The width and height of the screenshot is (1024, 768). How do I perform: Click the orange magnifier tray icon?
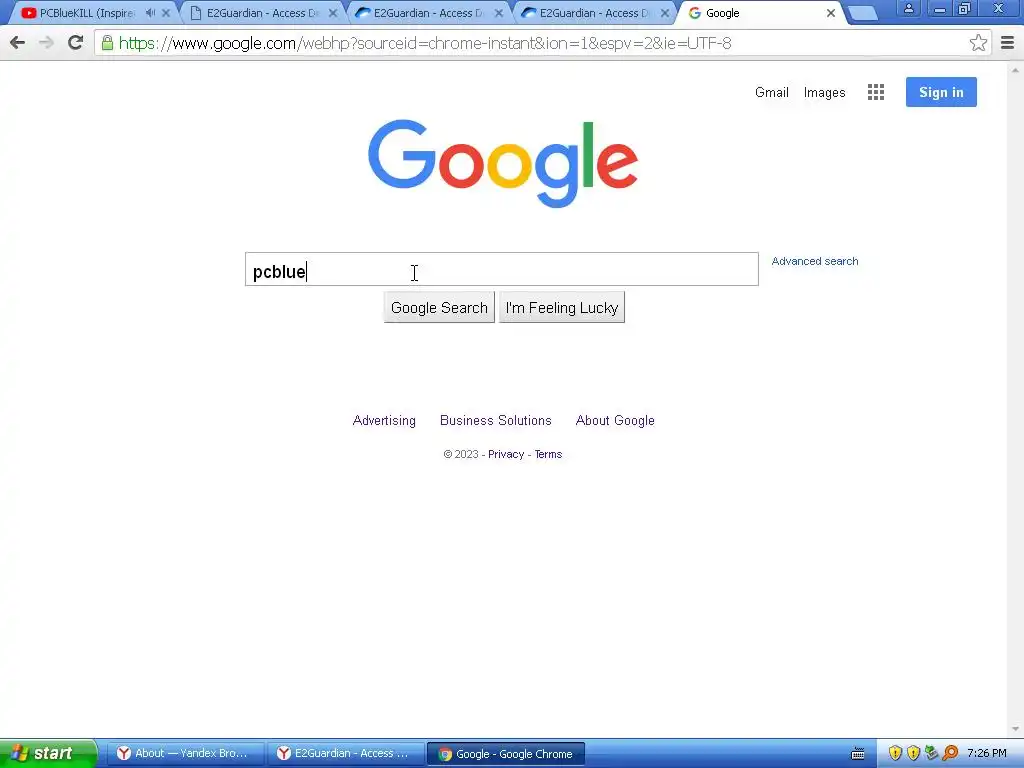tap(950, 754)
